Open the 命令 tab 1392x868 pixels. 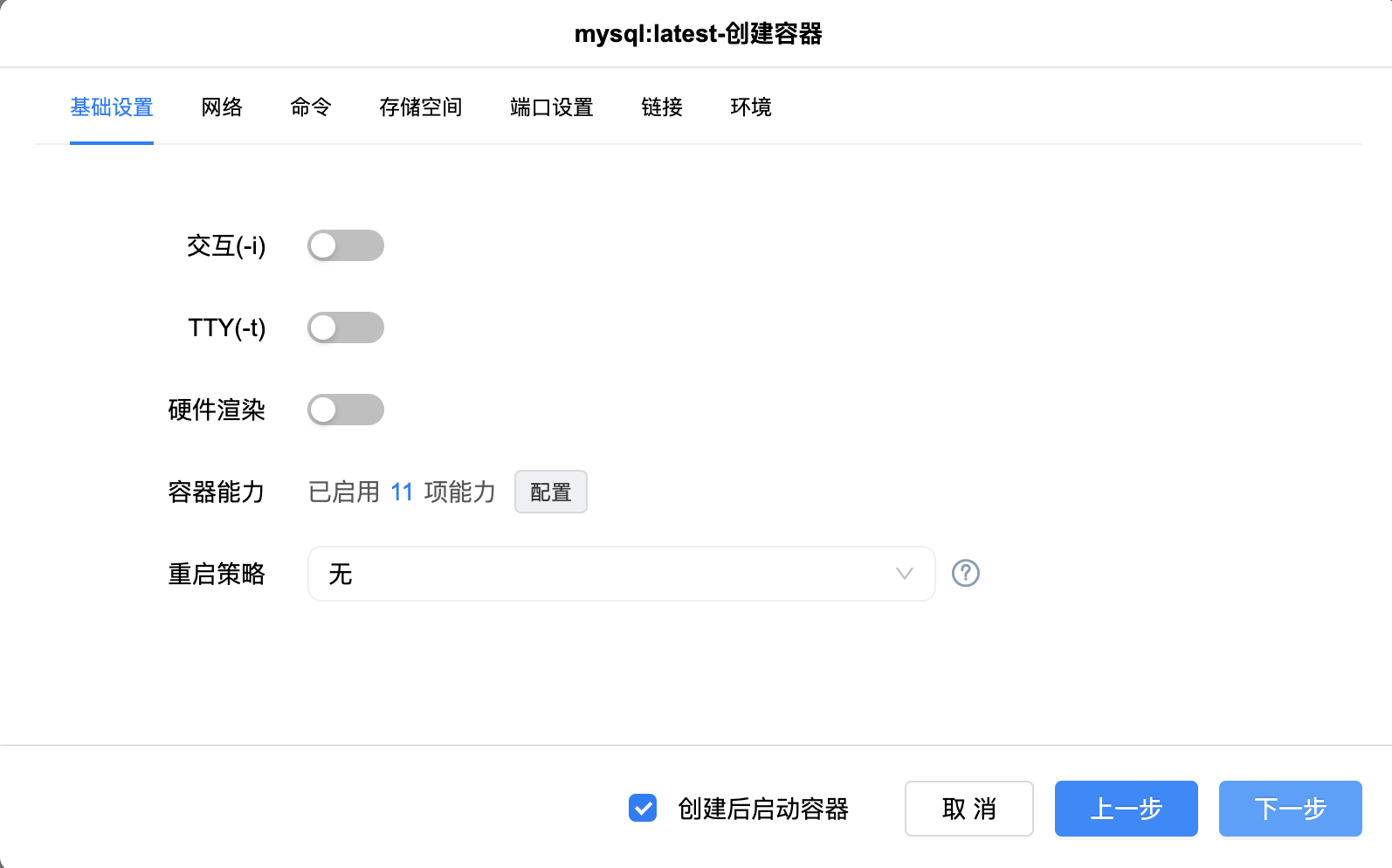click(311, 107)
